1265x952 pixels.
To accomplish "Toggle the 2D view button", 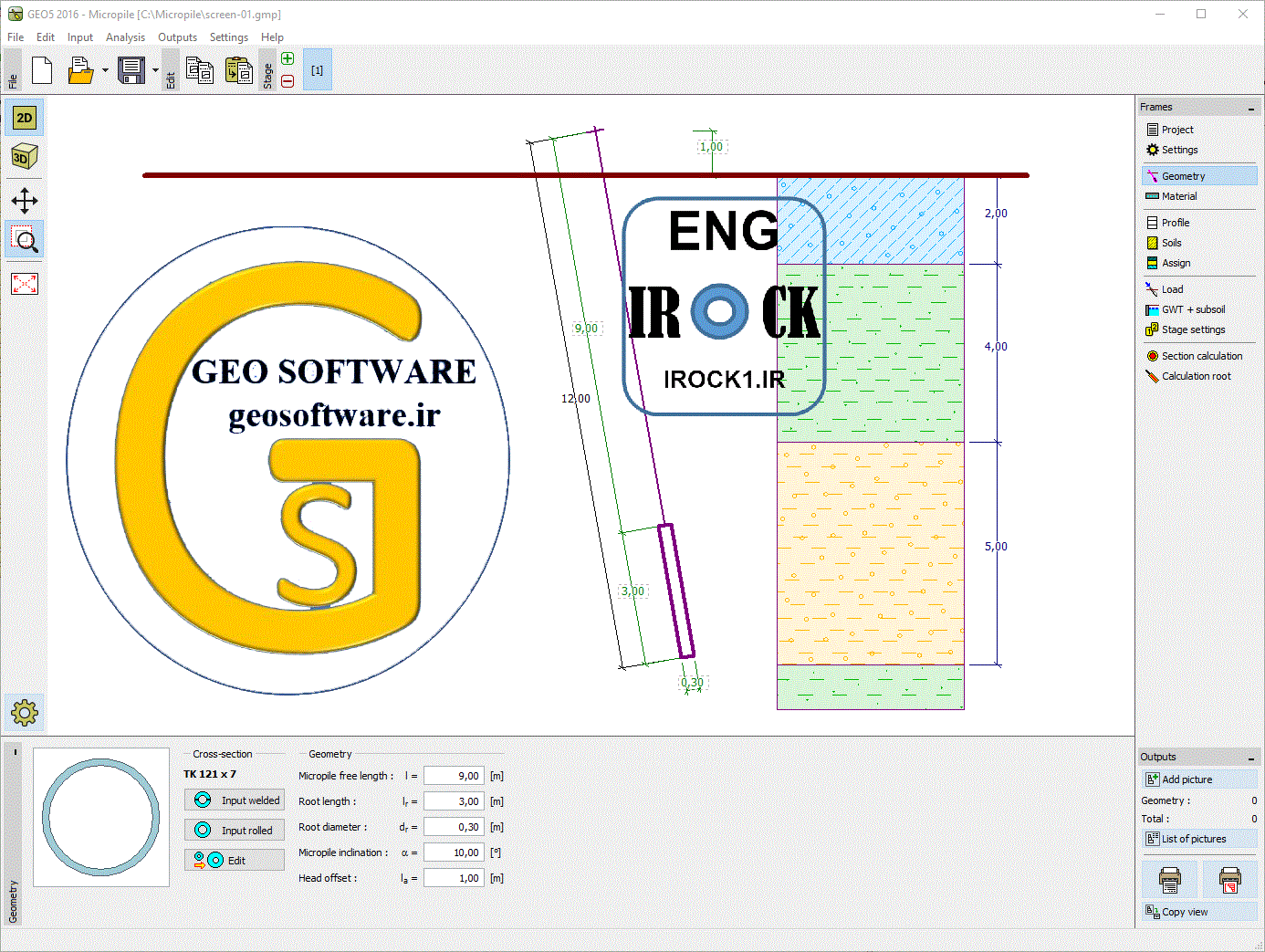I will (25, 118).
